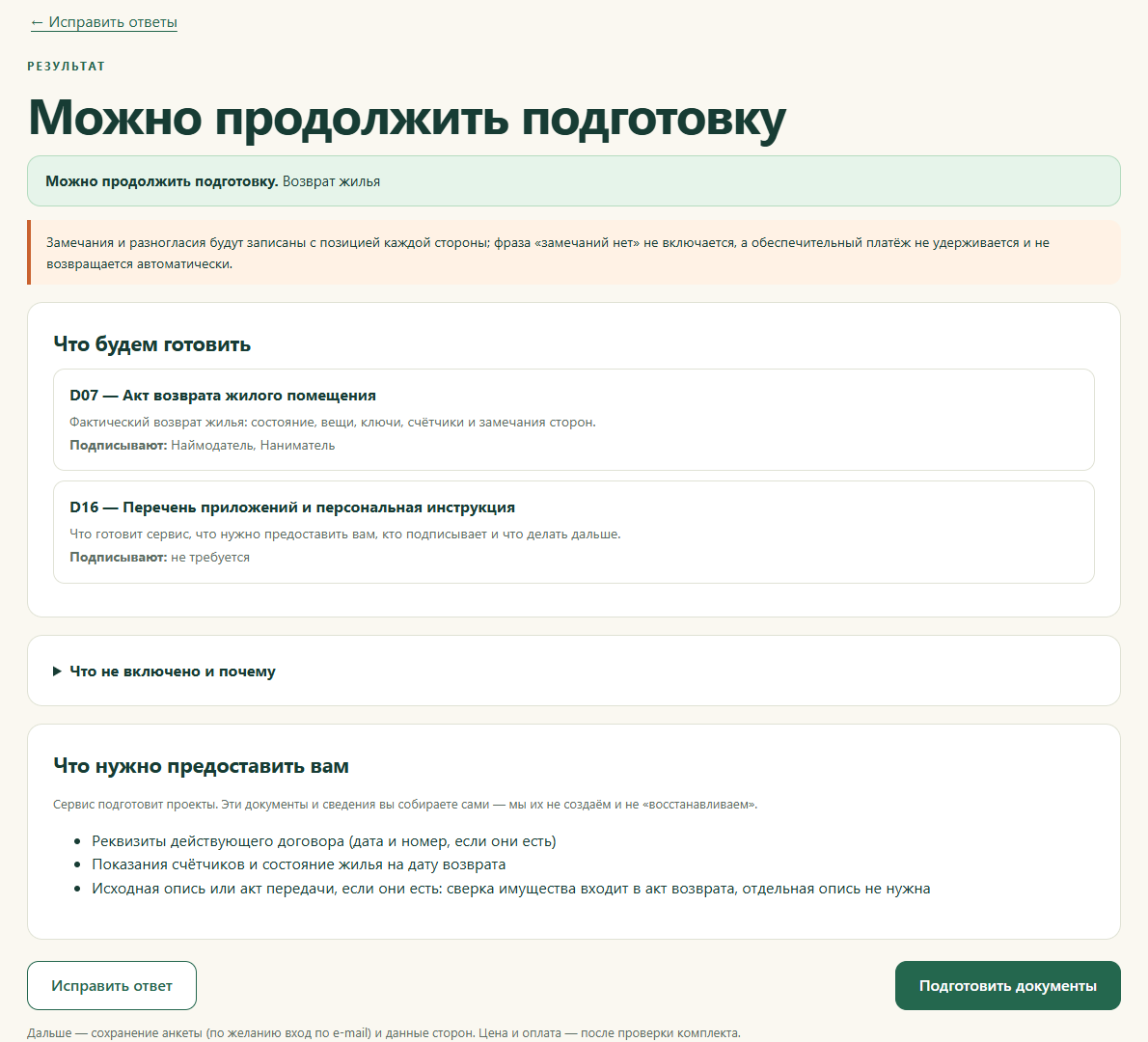This screenshot has width=1148, height=1042.
Task: Select the «Можно продолжить подготовку» main heading
Action: (407, 118)
